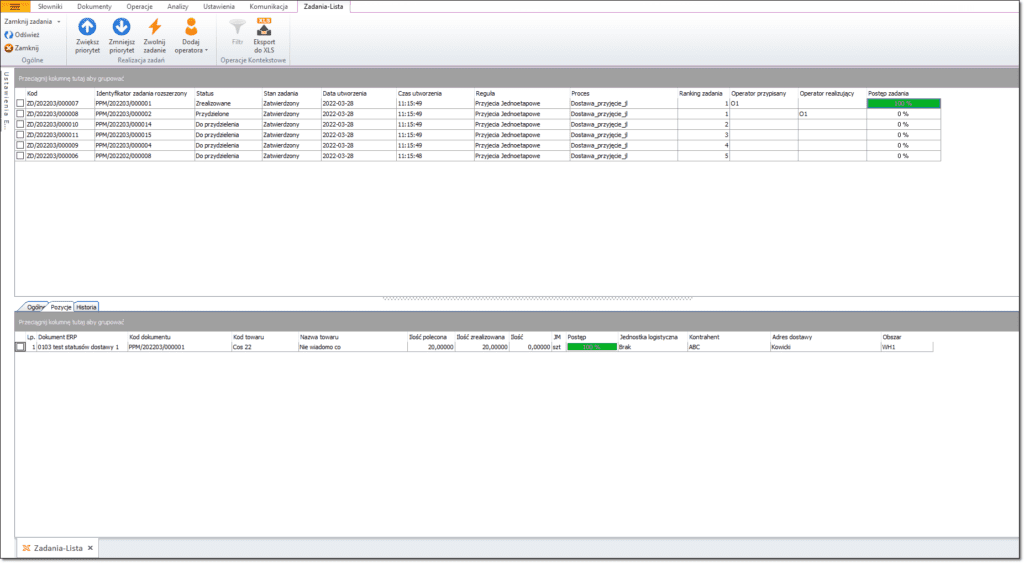Screen dimensions: 1024x563
Task: Sort by the Ranking zadania column header
Action: [703, 93]
